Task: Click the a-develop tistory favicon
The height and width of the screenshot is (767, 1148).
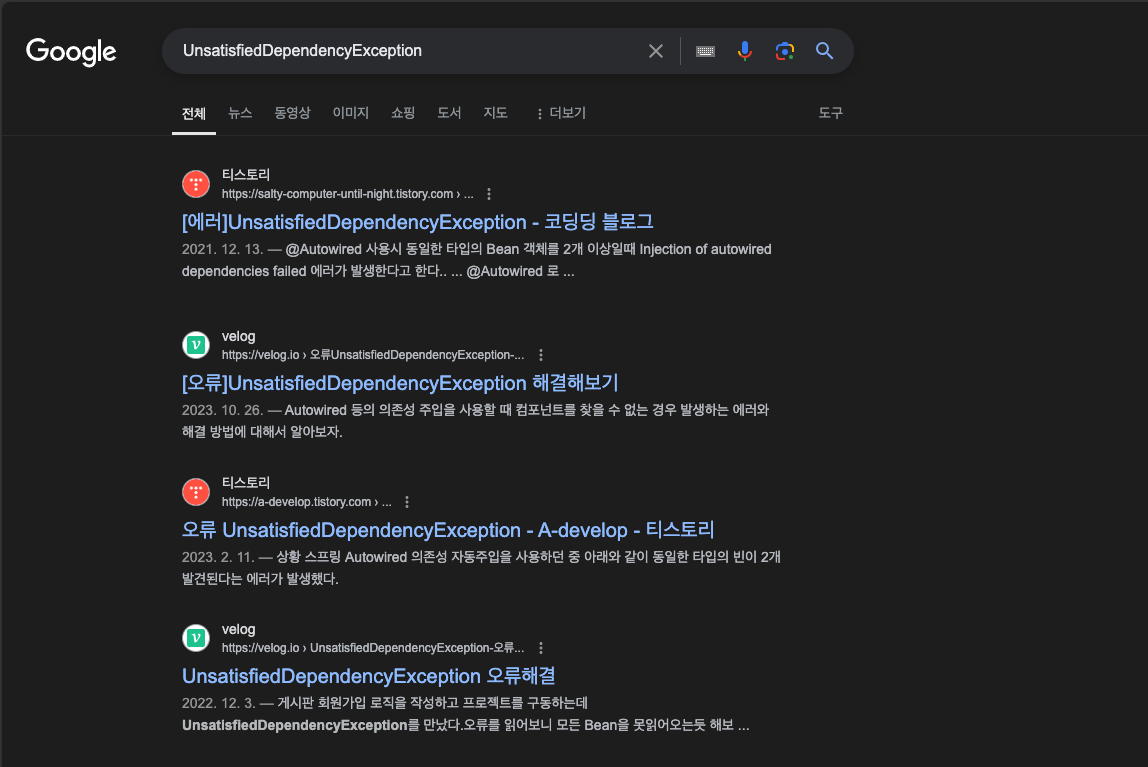Action: 195,492
